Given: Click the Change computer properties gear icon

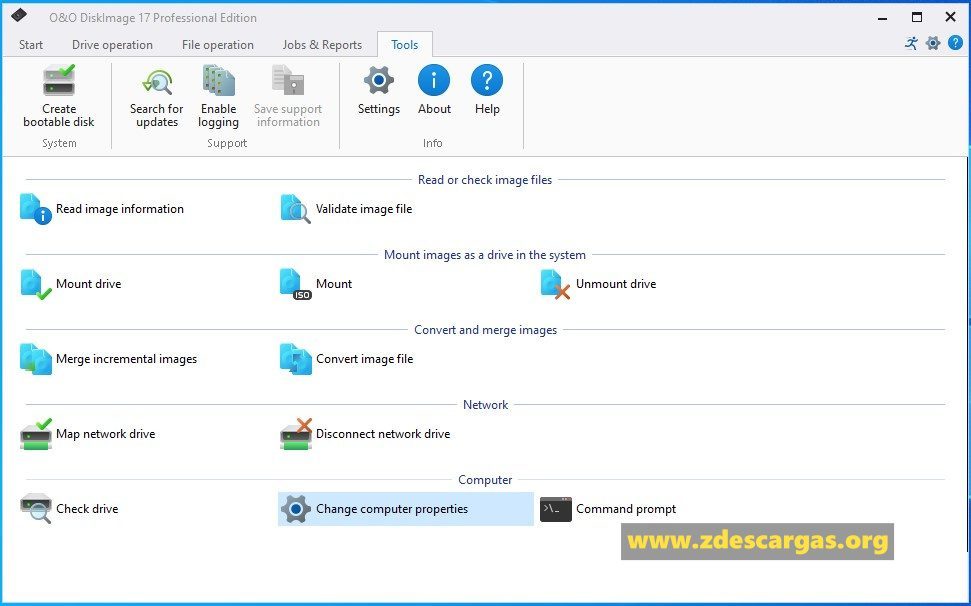Looking at the screenshot, I should coord(295,509).
